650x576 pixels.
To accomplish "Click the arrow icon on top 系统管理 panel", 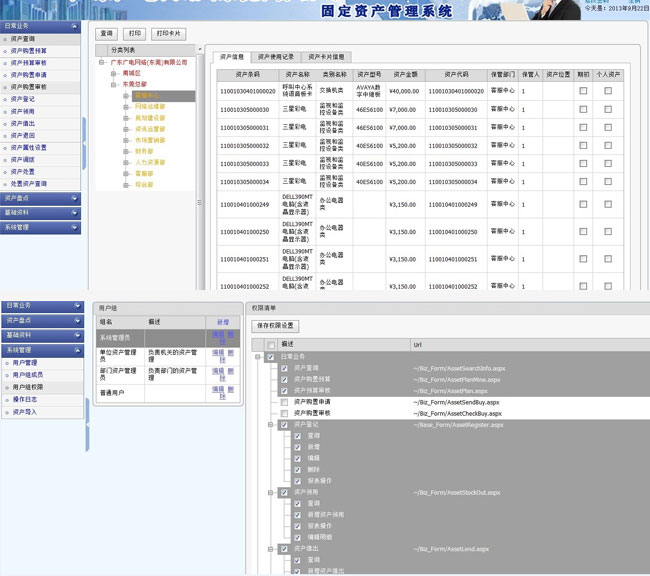I will tap(76, 227).
